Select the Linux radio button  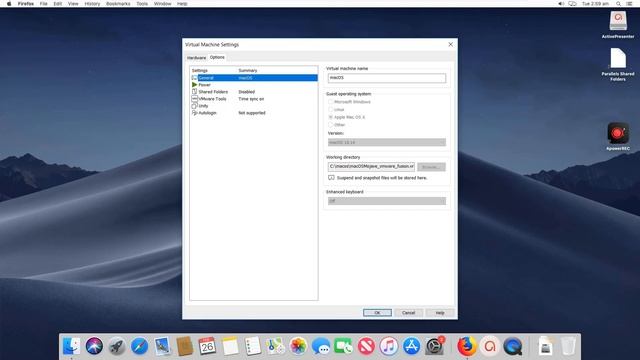pos(331,109)
